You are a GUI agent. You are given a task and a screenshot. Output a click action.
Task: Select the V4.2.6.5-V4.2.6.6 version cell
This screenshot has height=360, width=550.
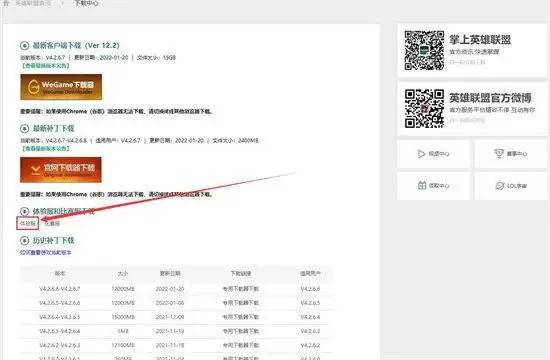(60, 303)
